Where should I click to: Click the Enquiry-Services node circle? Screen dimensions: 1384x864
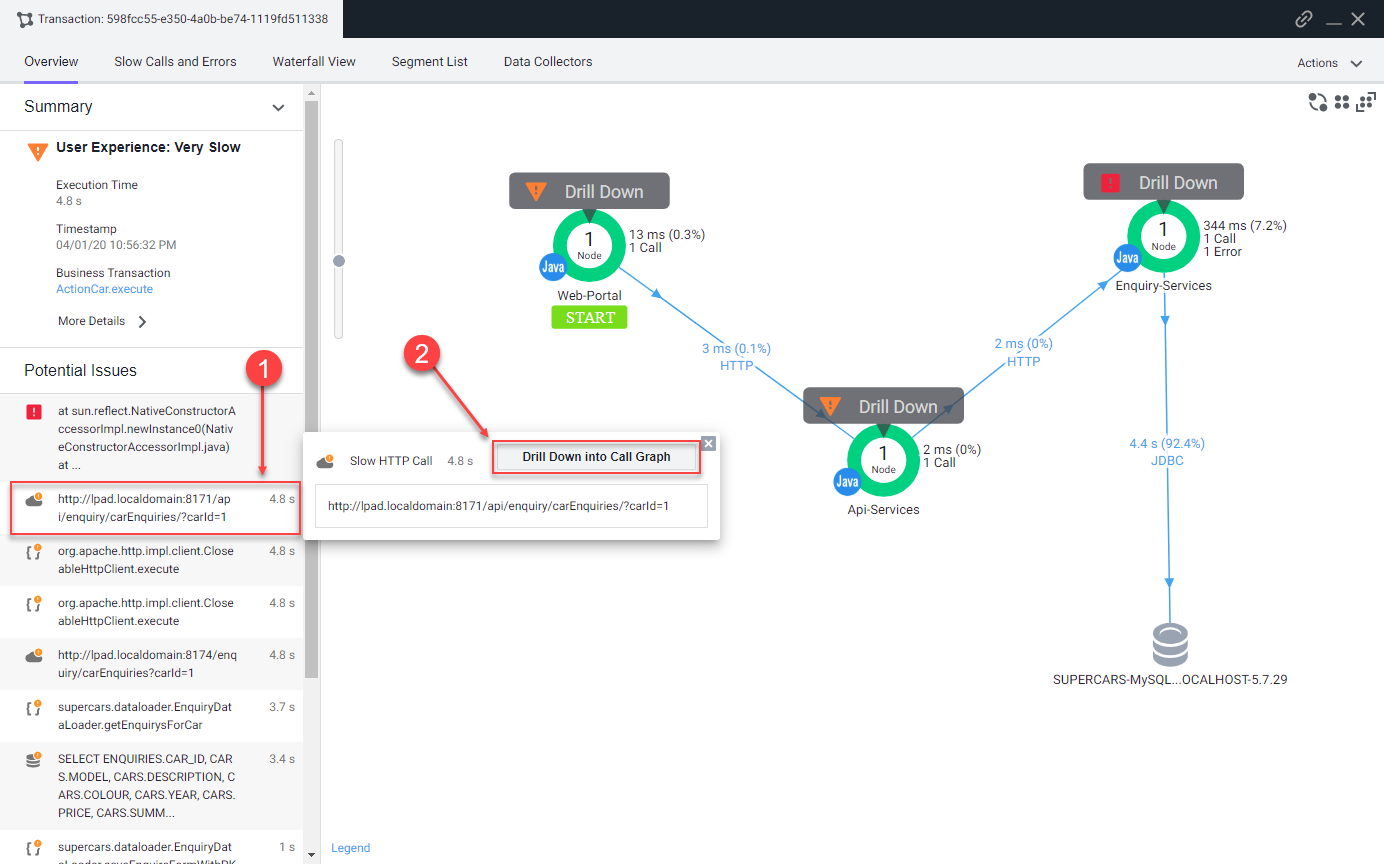(x=1163, y=236)
